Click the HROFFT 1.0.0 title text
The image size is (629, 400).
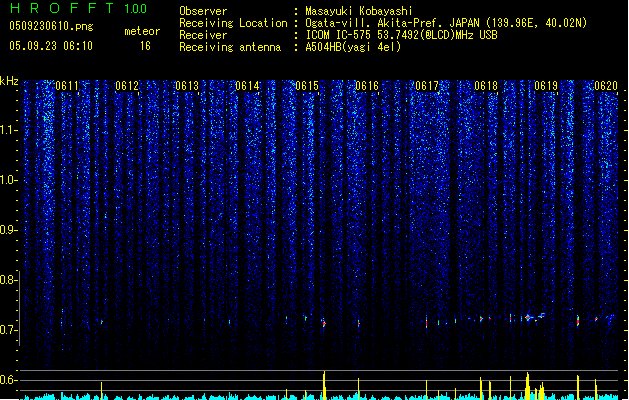click(78, 8)
